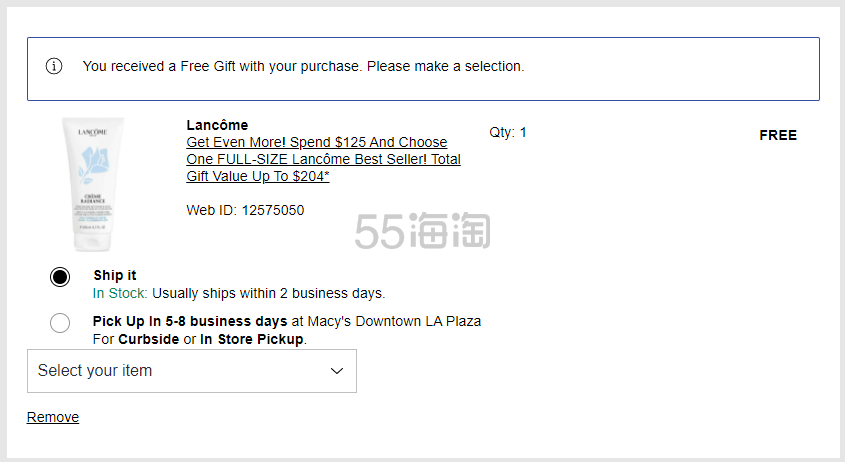
Task: Click the Ship it label text
Action: coord(115,275)
